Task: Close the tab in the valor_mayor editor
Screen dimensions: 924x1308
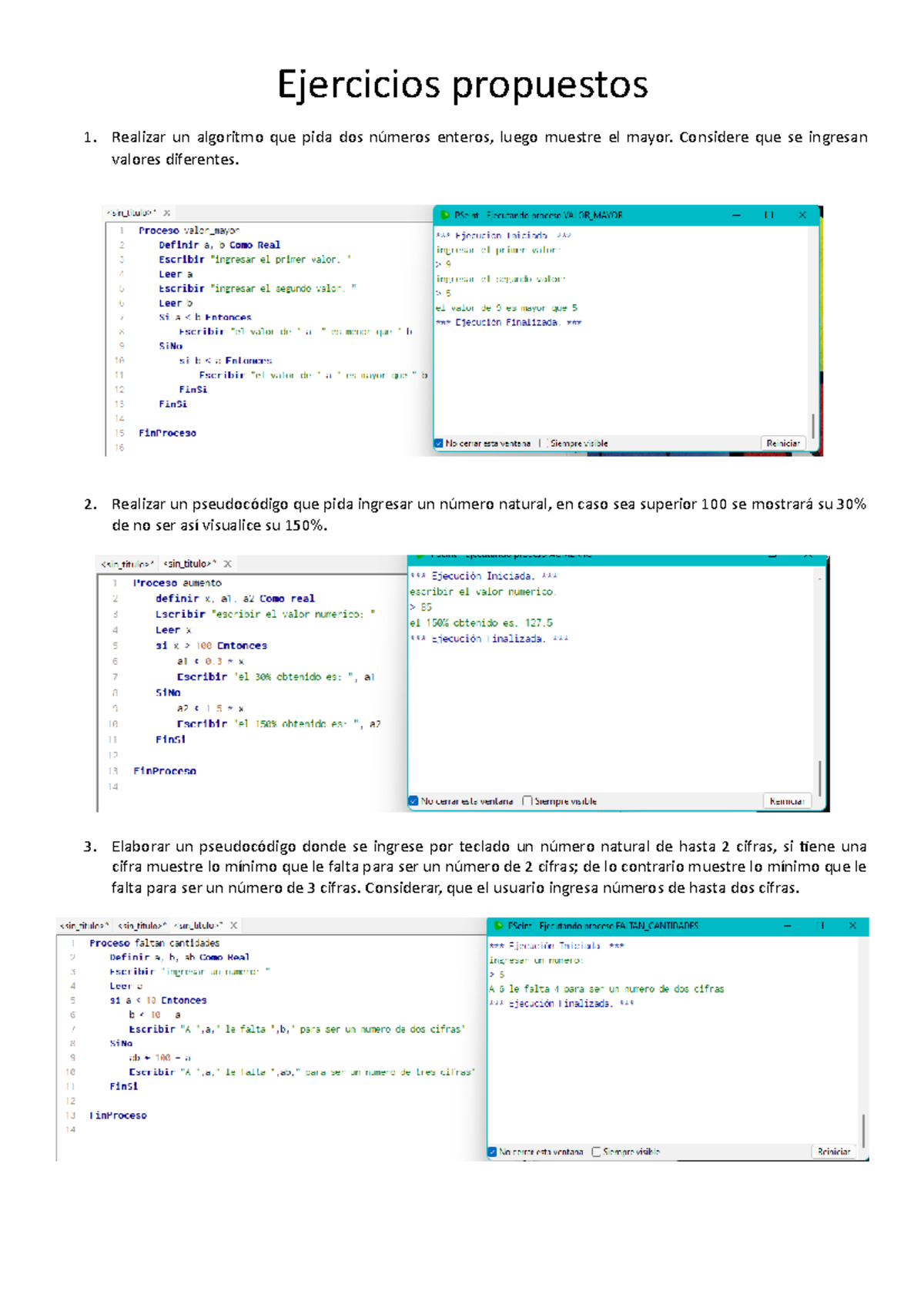Action: coord(166,213)
